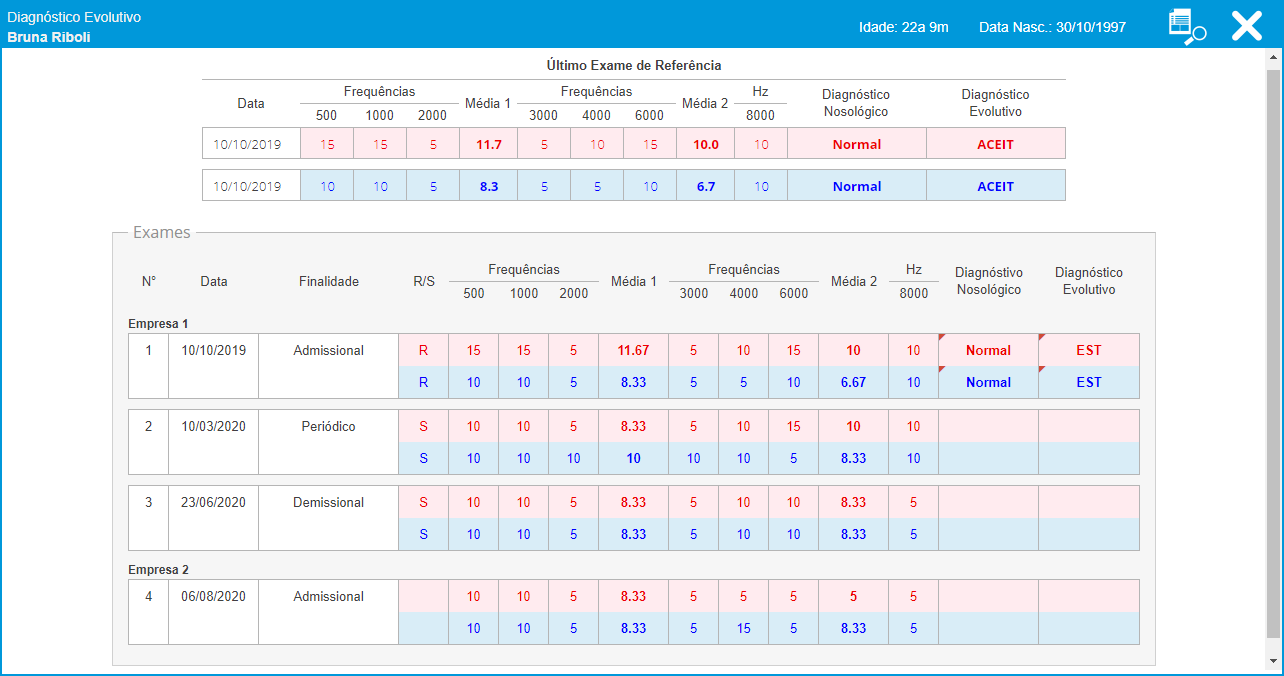1284x676 pixels.
Task: Click the Periódico exam purpose cell
Action: tap(328, 427)
